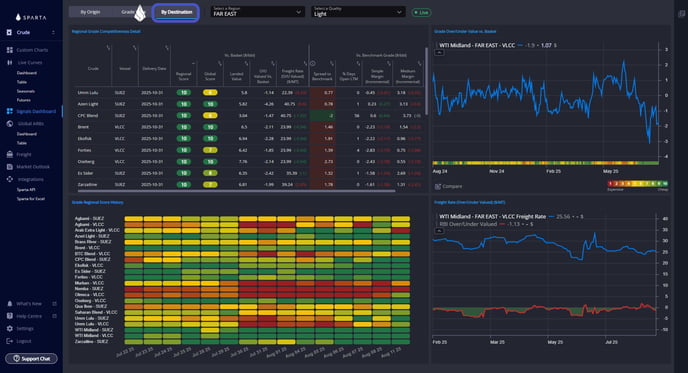Open Signals Dashboard in the sidebar
688x373 pixels.
click(x=36, y=111)
